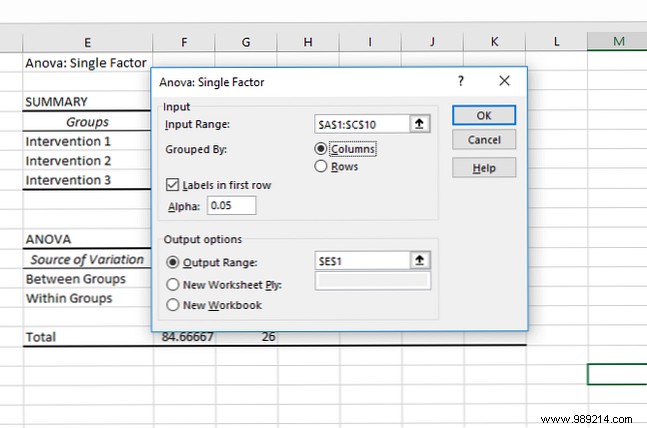Image resolution: width=647 pixels, height=428 pixels.
Task: Click the Intervention 3 cell
Action: [87, 180]
